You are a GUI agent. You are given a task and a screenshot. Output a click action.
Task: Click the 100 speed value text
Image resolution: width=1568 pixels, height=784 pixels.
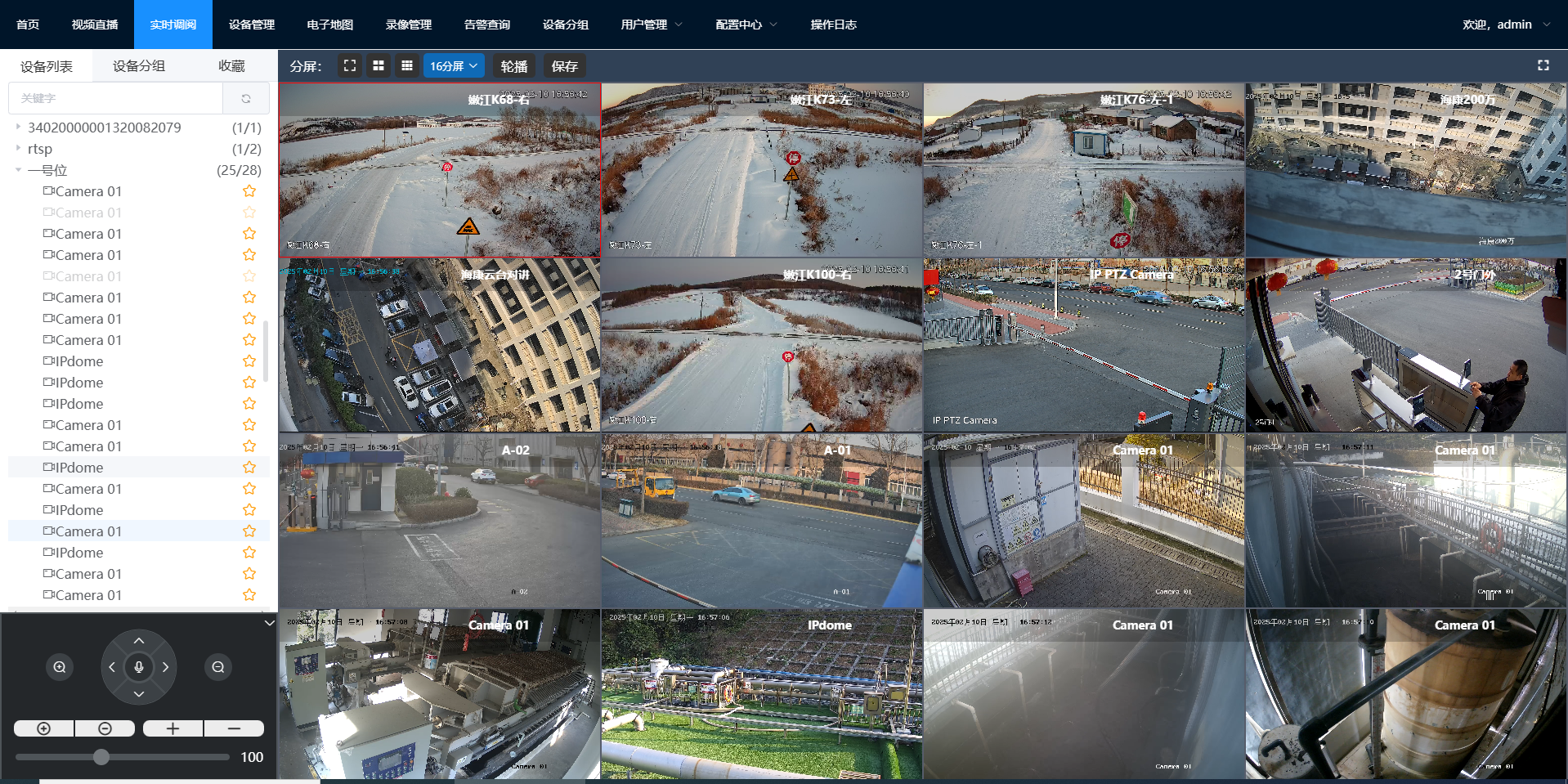point(252,757)
